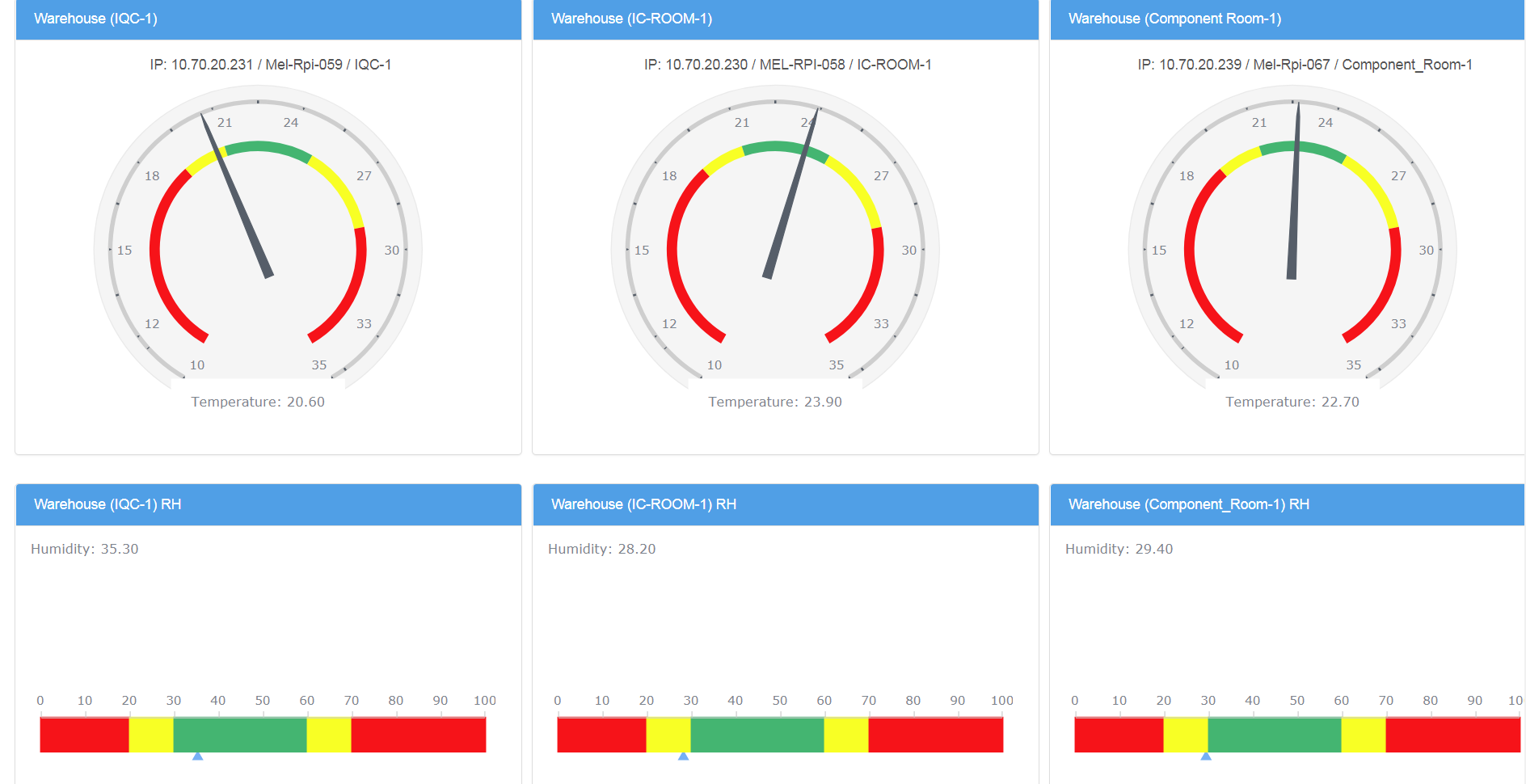Screen dimensions: 1526x784
Task: Click the 33 tick label on Component Room-1 gauge
Action: [x=1398, y=324]
